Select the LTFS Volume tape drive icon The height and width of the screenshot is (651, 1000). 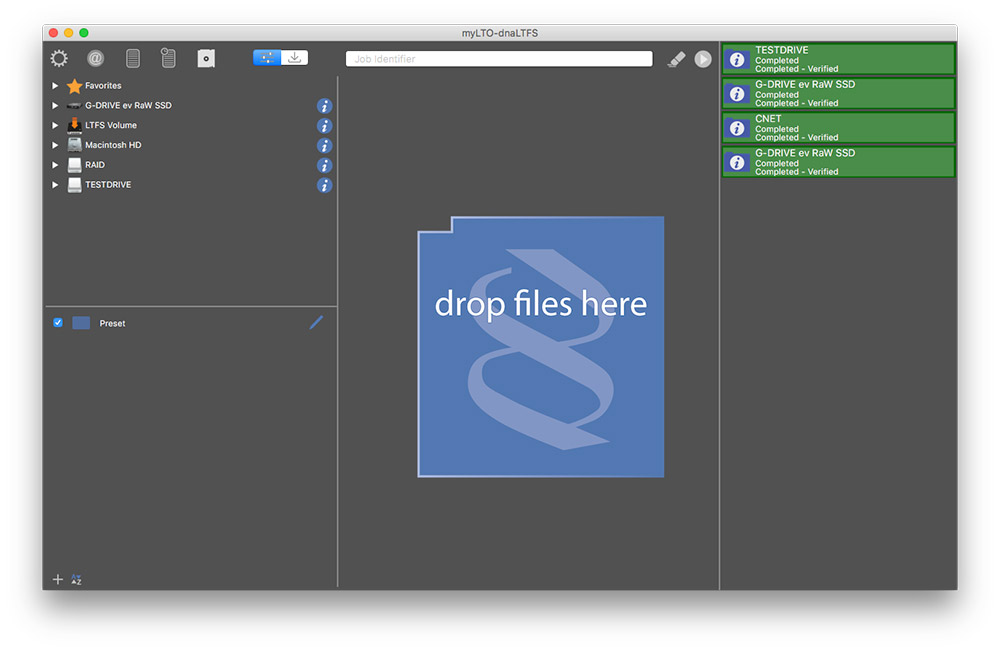click(75, 125)
